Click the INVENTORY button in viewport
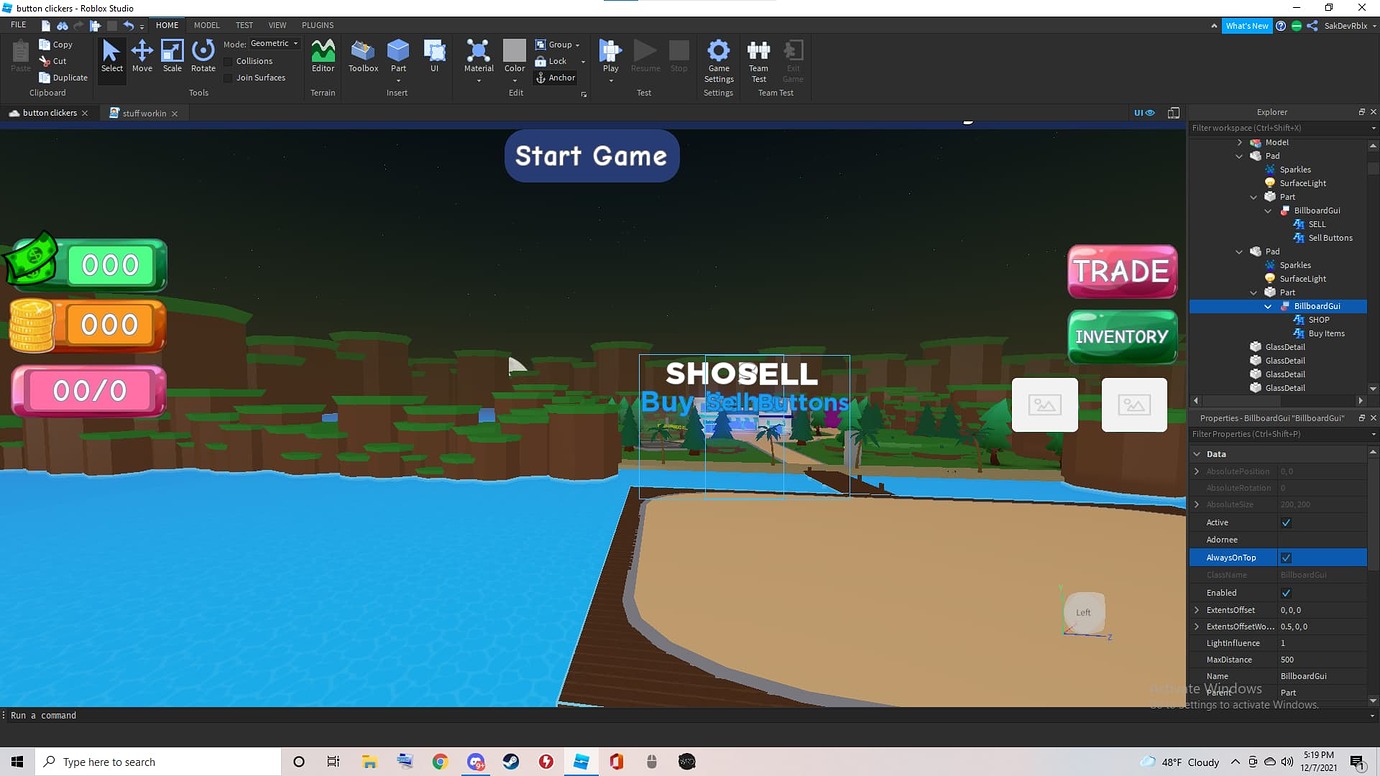 click(1122, 337)
